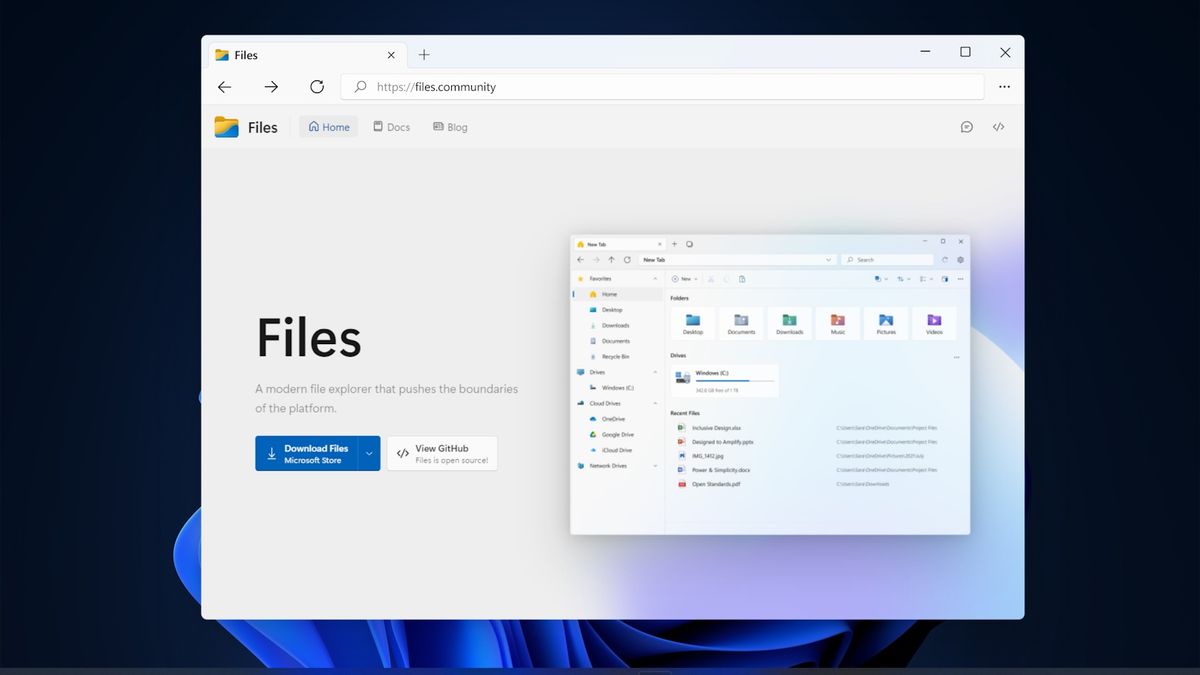Open the Downloads folder card
1200x675 pixels.
pos(790,323)
